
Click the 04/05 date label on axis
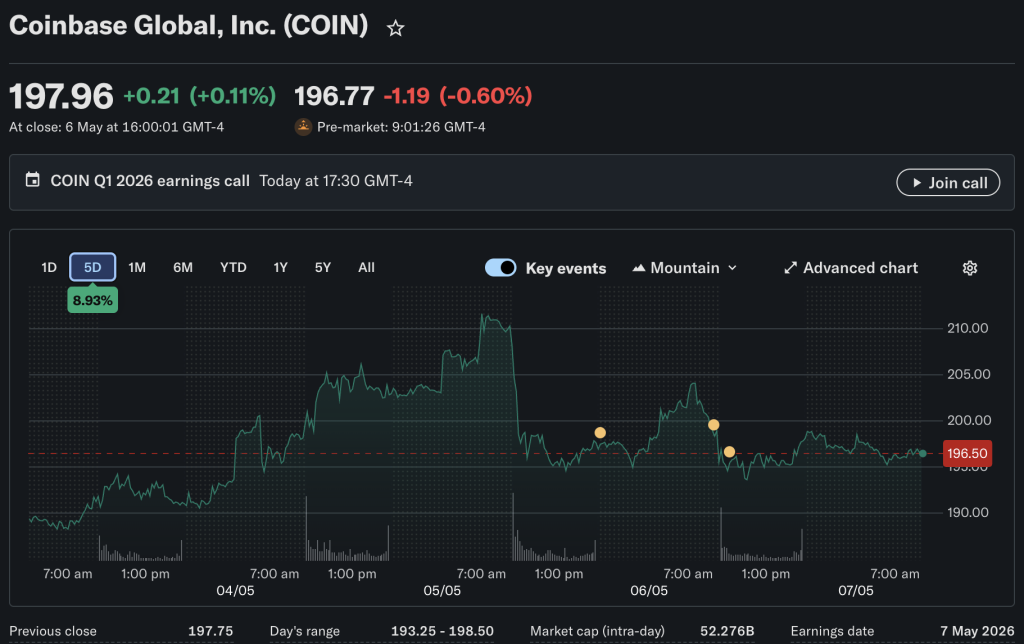[x=235, y=590]
